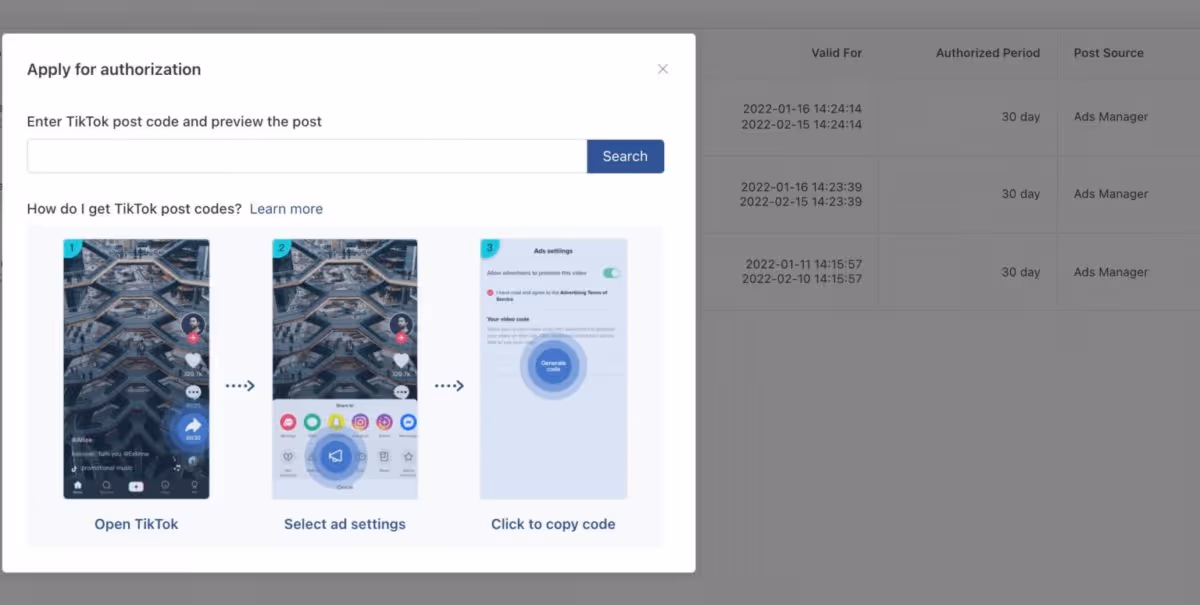Click the Search button
The width and height of the screenshot is (1200, 605).
[625, 156]
